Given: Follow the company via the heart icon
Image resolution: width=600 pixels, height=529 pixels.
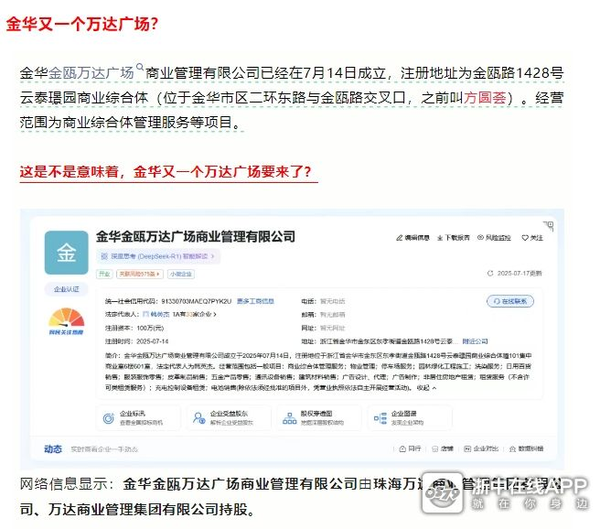Looking at the screenshot, I should click(x=525, y=238).
